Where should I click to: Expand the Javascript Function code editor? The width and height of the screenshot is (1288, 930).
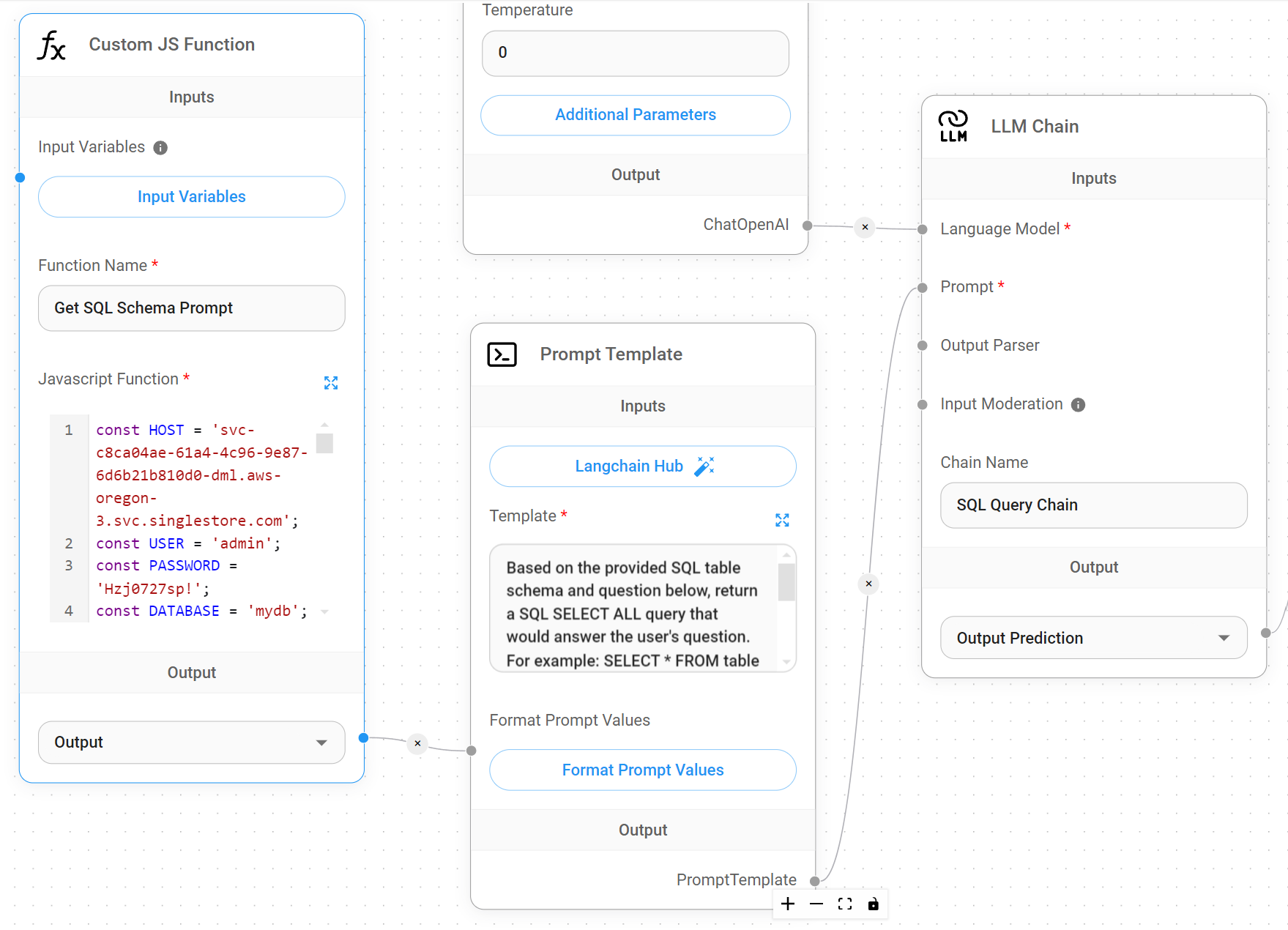tap(331, 383)
